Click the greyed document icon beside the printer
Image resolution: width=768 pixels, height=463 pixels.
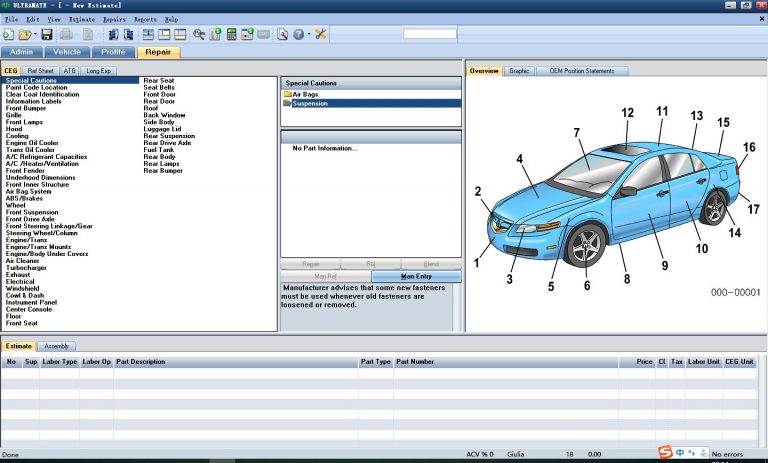88,34
